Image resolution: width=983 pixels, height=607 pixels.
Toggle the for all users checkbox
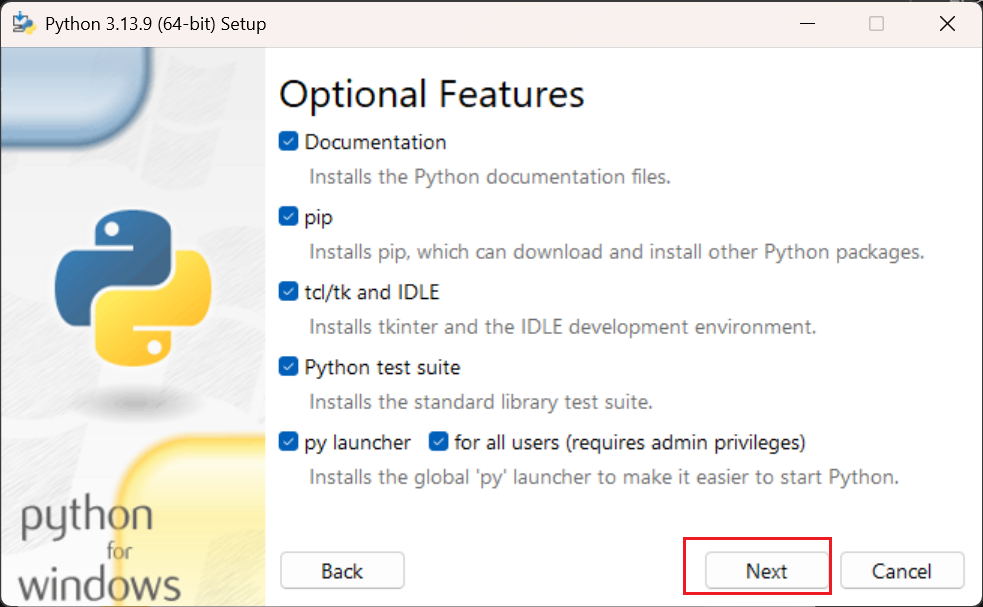438,441
